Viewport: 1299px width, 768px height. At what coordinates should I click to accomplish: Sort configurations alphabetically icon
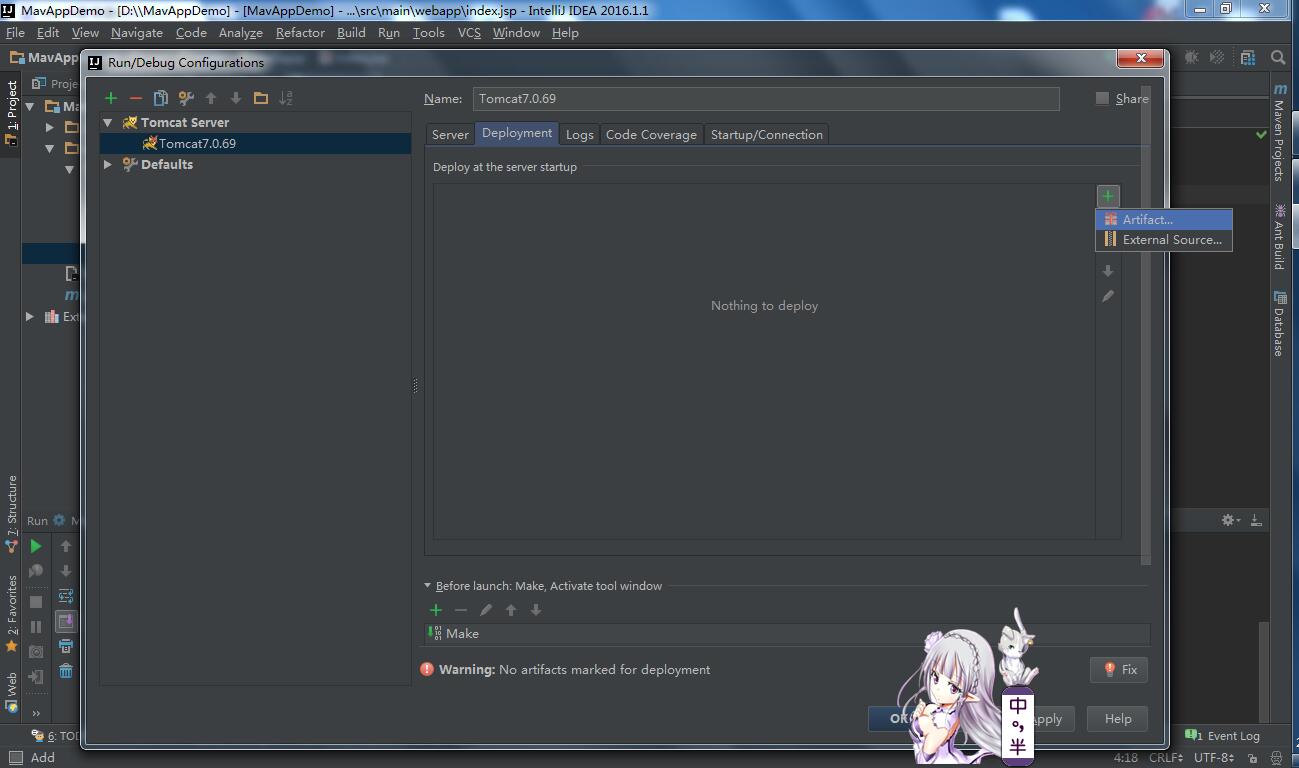(x=286, y=98)
